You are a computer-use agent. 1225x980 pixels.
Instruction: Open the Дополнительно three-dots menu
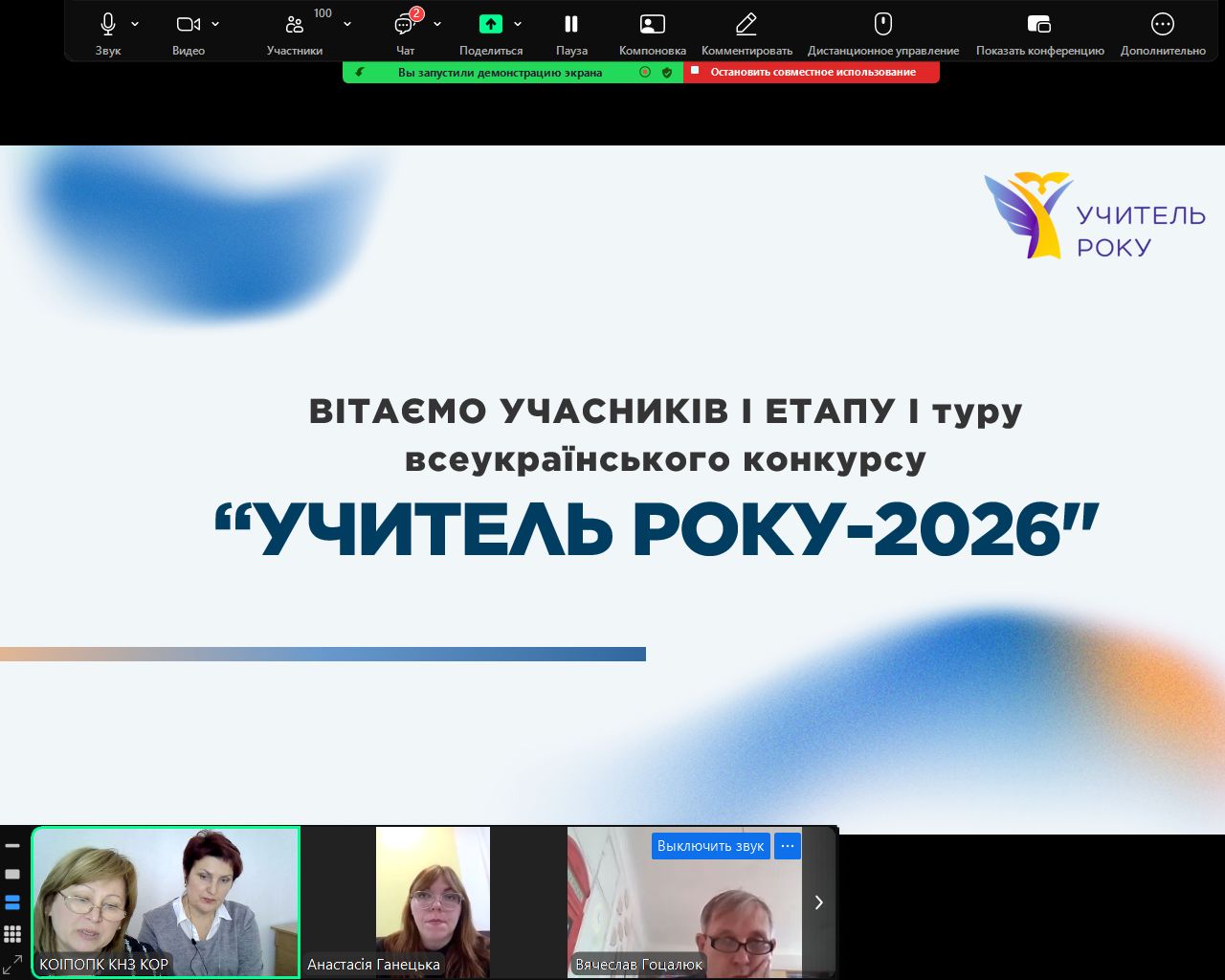pyautogui.click(x=1162, y=25)
